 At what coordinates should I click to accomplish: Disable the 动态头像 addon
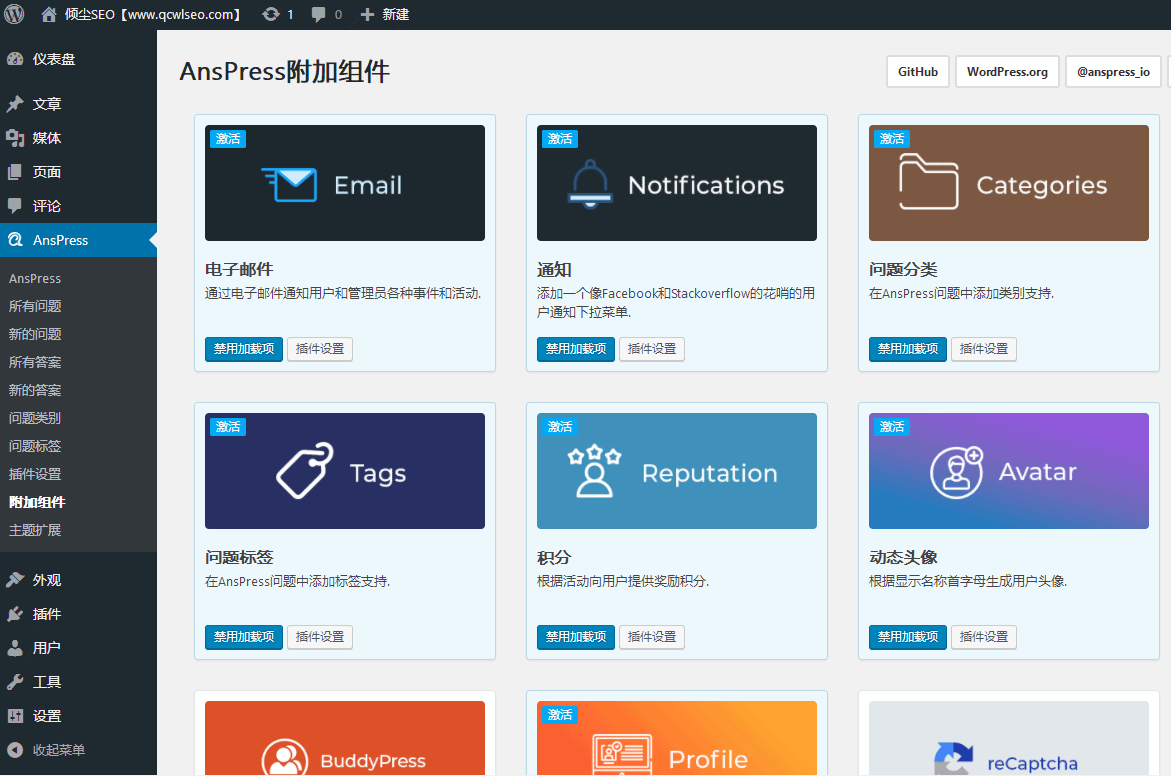click(907, 637)
